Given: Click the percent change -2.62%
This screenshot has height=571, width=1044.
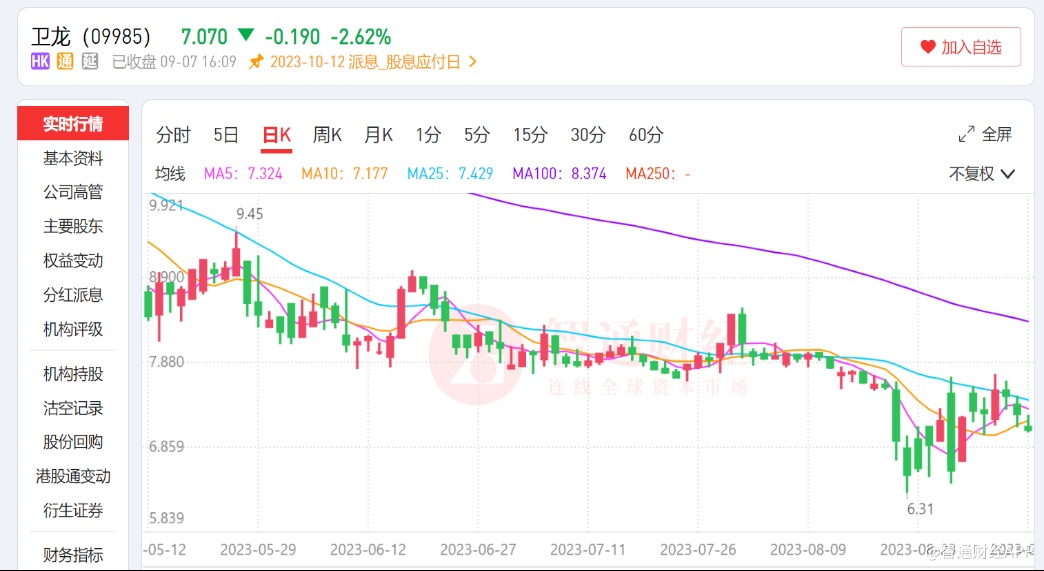Looking at the screenshot, I should 361,36.
